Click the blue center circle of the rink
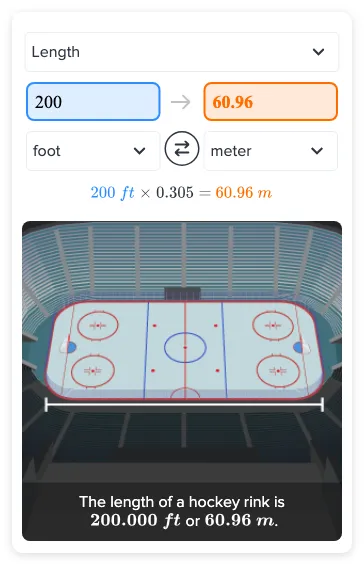Viewport: 364px width, 565px height. [x=185, y=347]
